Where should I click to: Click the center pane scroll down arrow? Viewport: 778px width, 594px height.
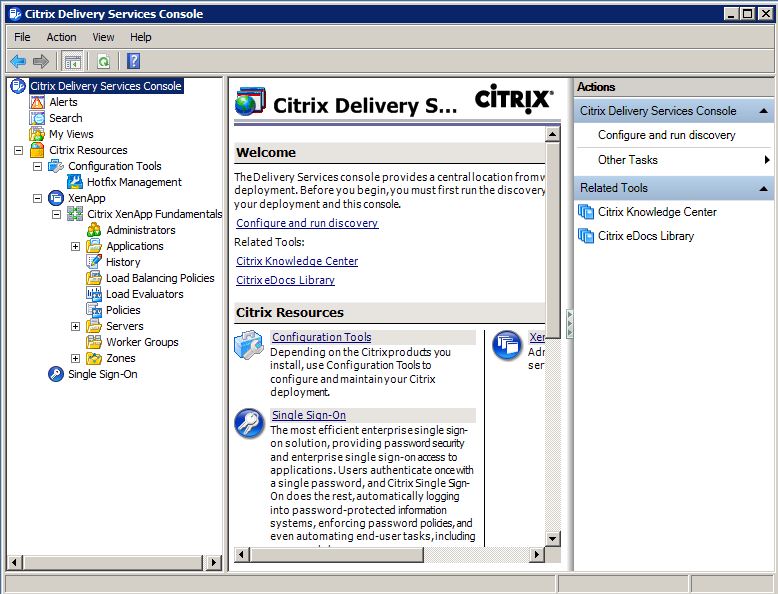pyautogui.click(x=552, y=539)
